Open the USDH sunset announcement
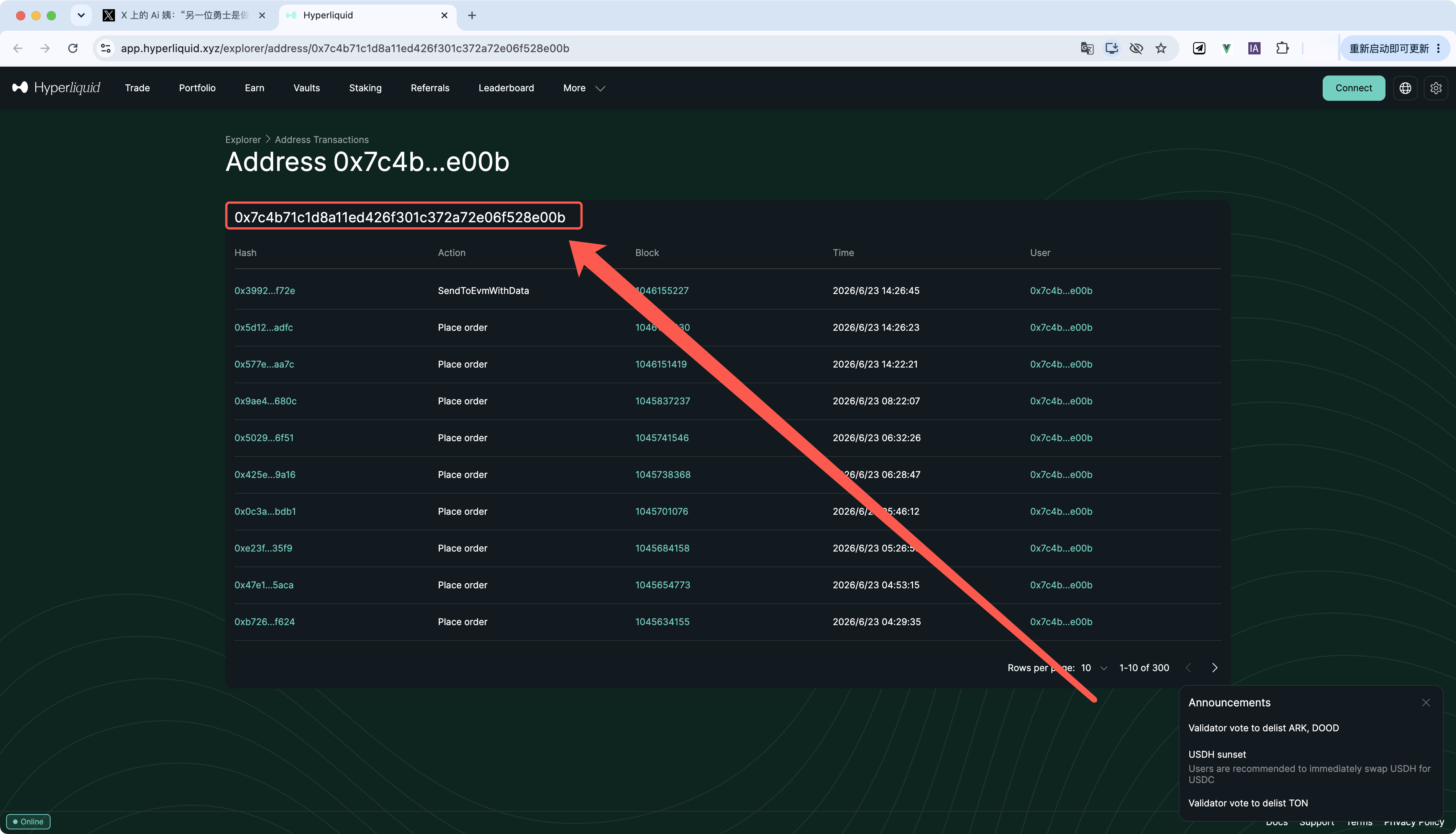 [1309, 767]
